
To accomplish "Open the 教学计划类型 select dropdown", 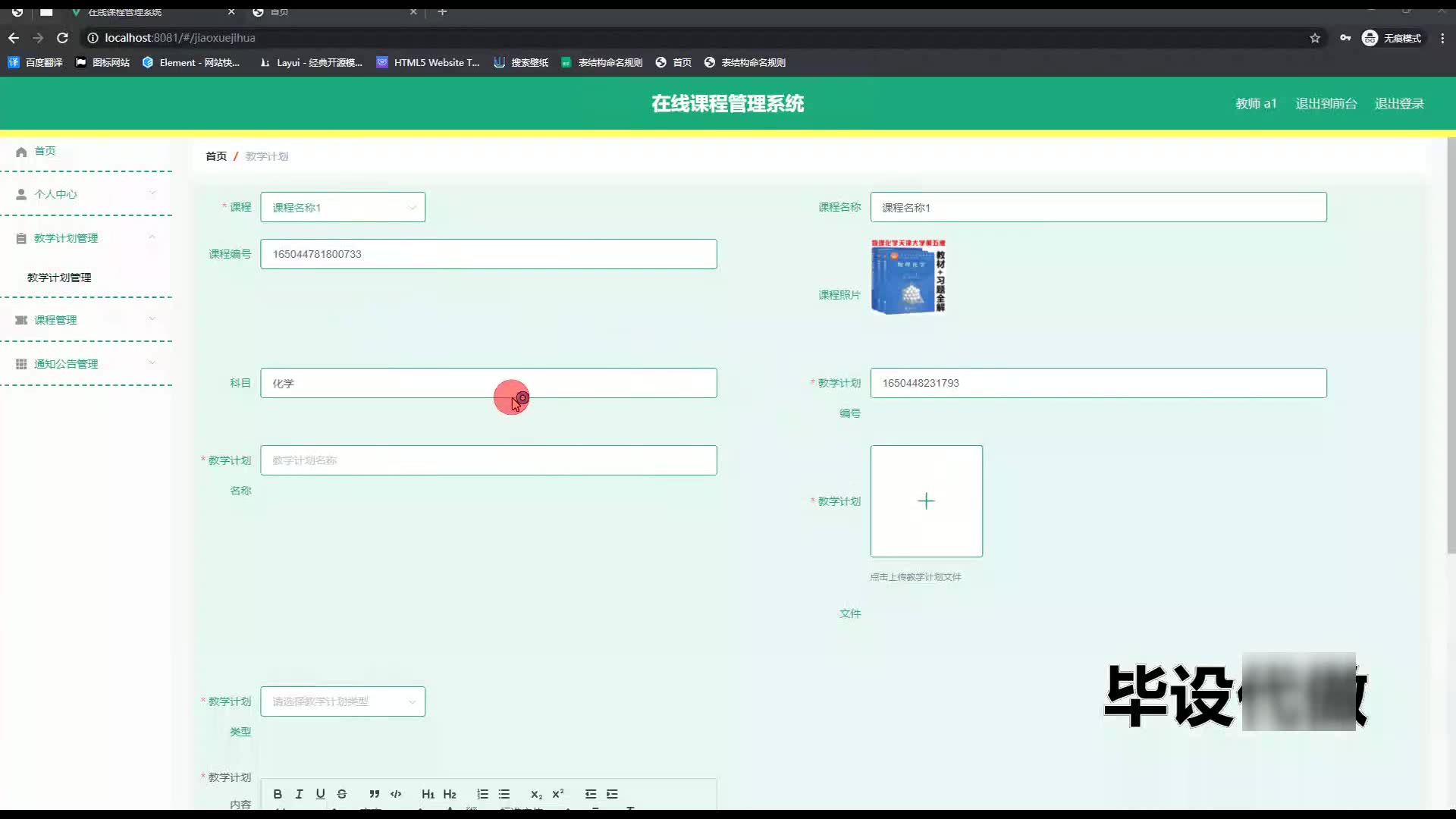I will pos(342,701).
